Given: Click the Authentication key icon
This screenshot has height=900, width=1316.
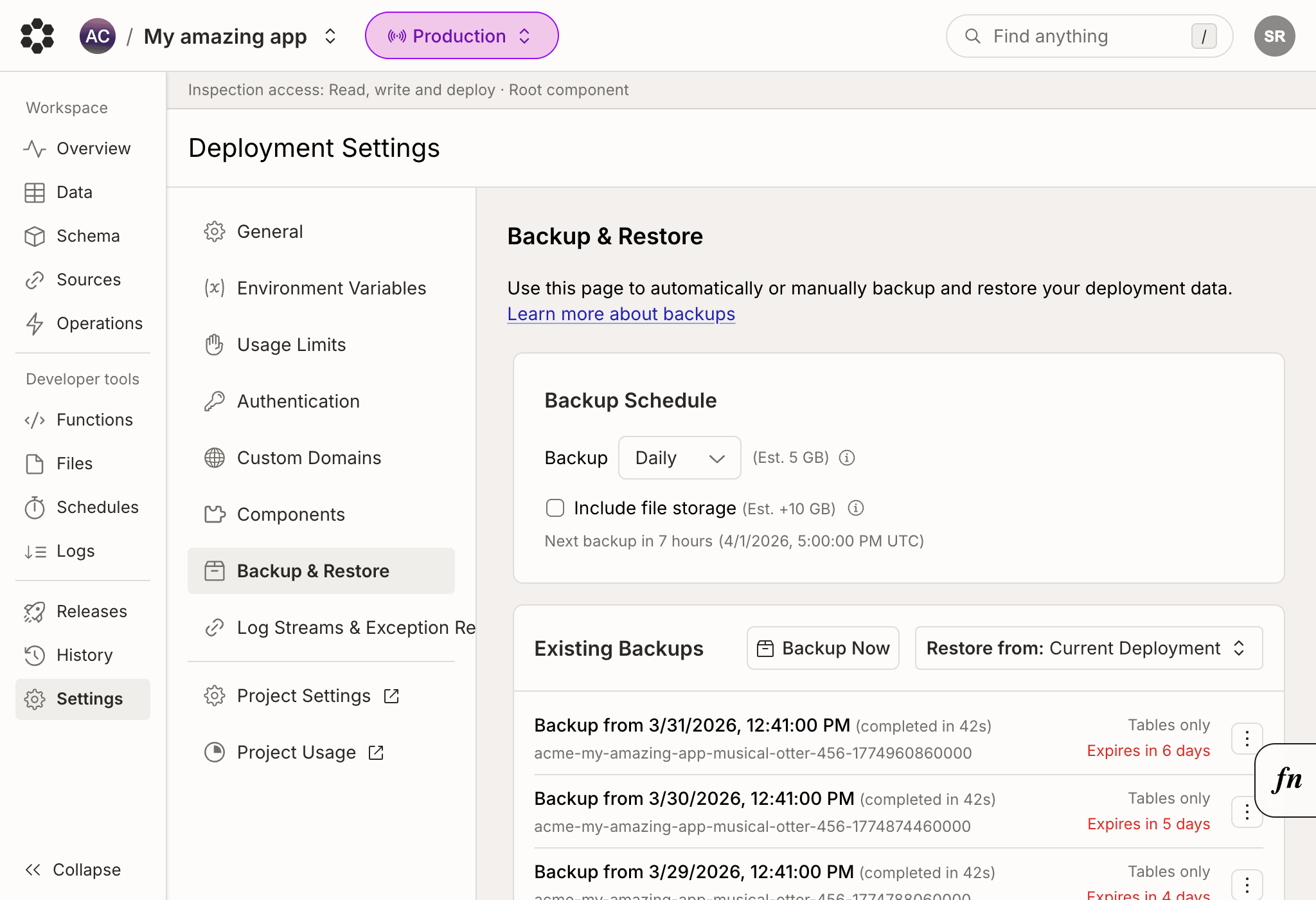Looking at the screenshot, I should [215, 401].
